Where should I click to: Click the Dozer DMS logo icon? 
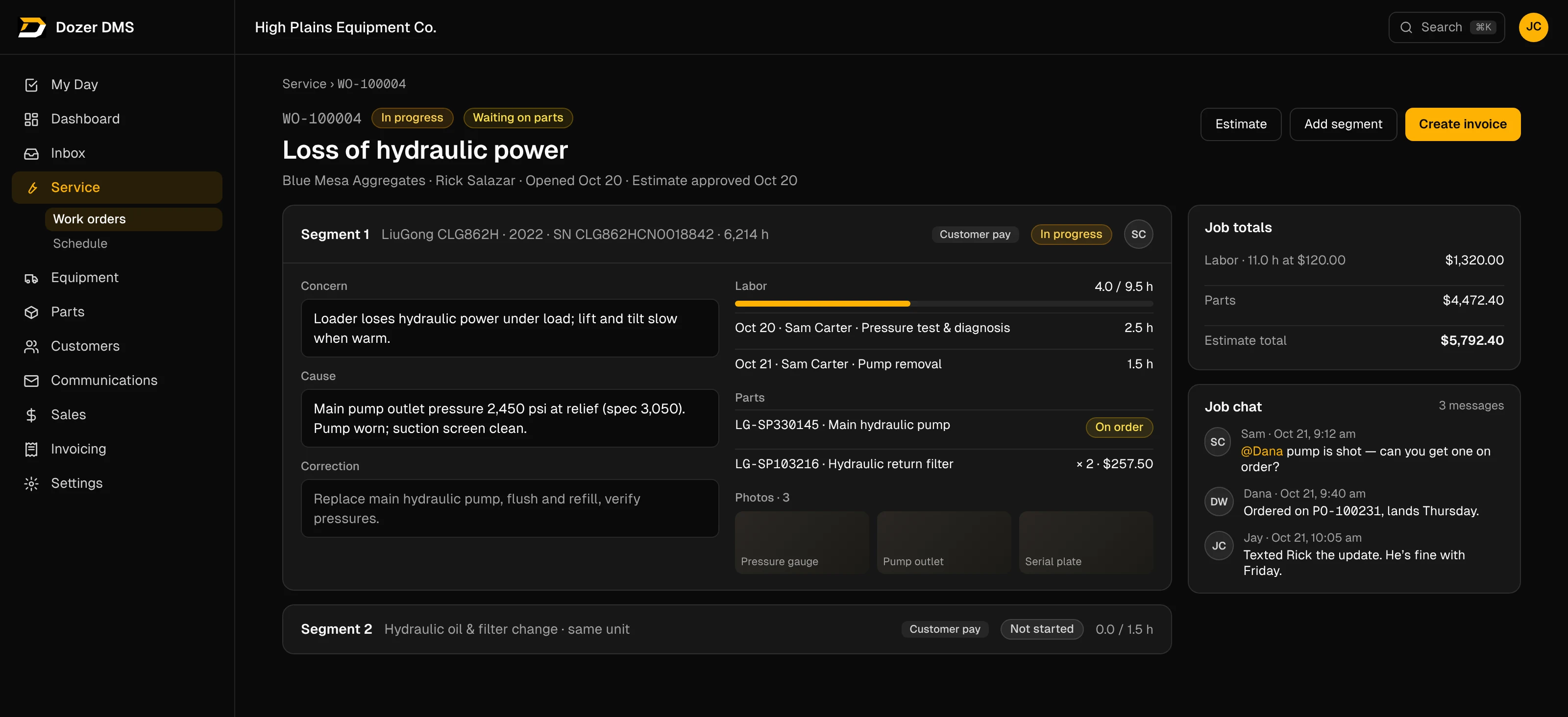(x=32, y=27)
